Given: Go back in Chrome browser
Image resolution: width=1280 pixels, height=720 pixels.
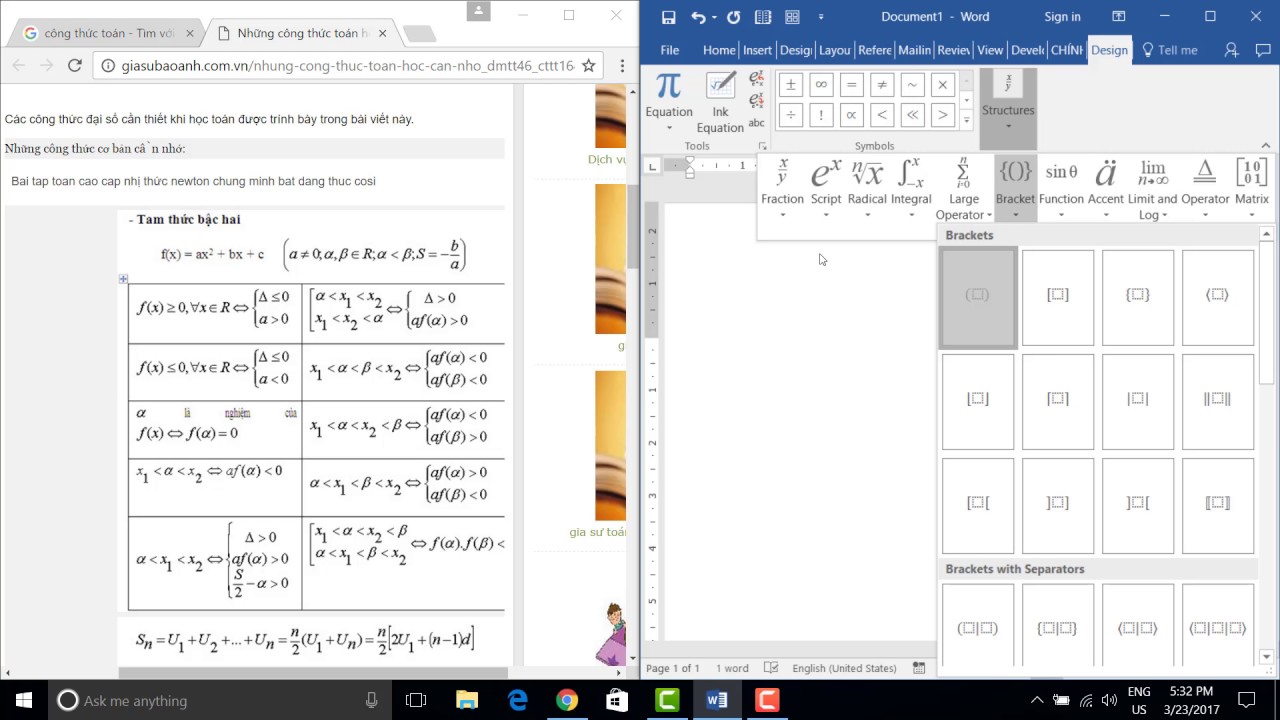Looking at the screenshot, I should [x=17, y=65].
